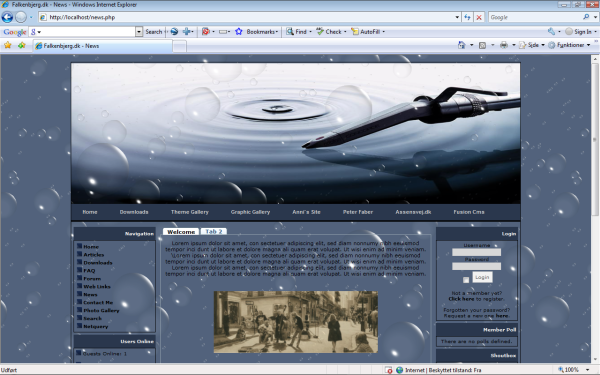Click the Add to Favorites icon

[21, 45]
